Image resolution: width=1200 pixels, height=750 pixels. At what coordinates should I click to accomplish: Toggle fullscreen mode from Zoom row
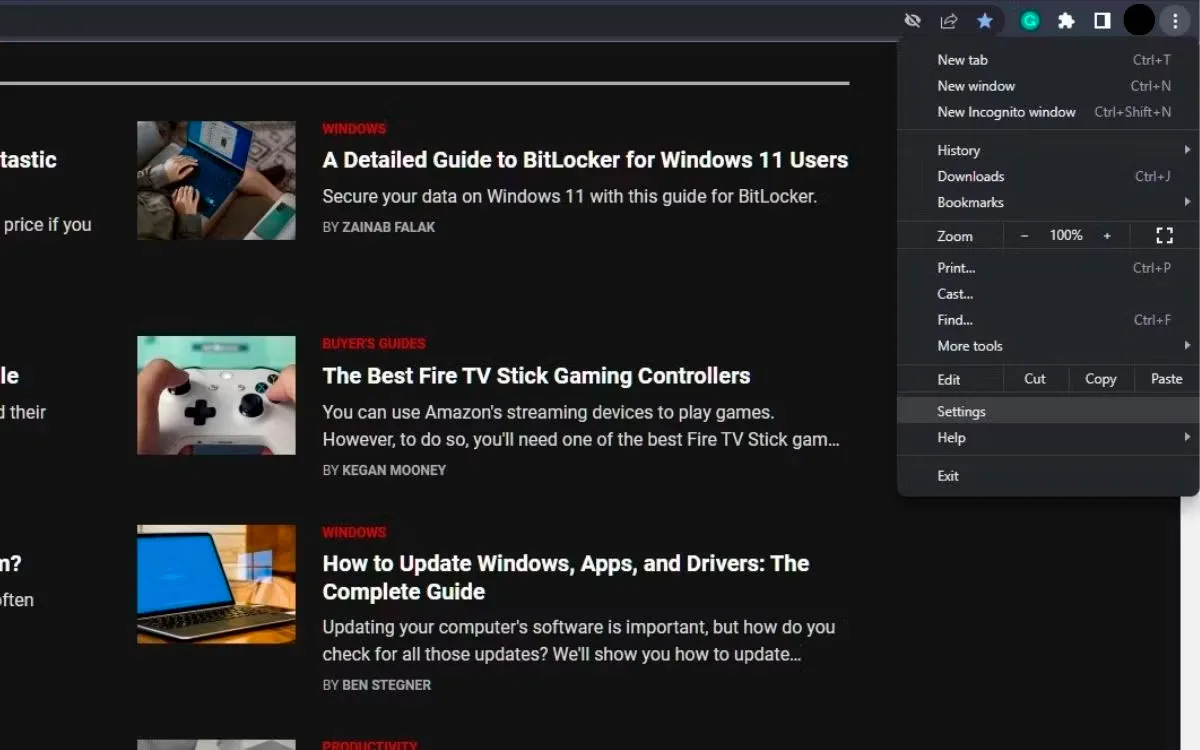(1164, 236)
